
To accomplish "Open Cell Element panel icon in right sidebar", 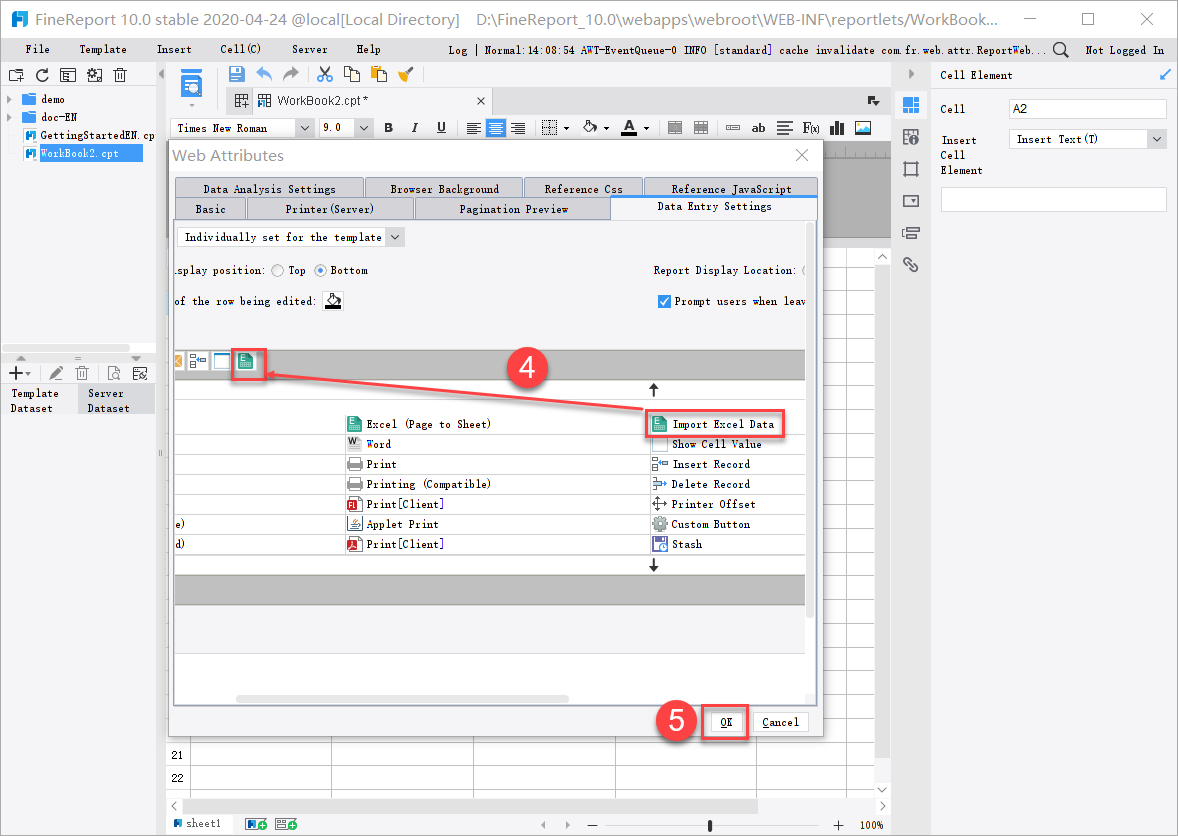I will click(x=911, y=105).
